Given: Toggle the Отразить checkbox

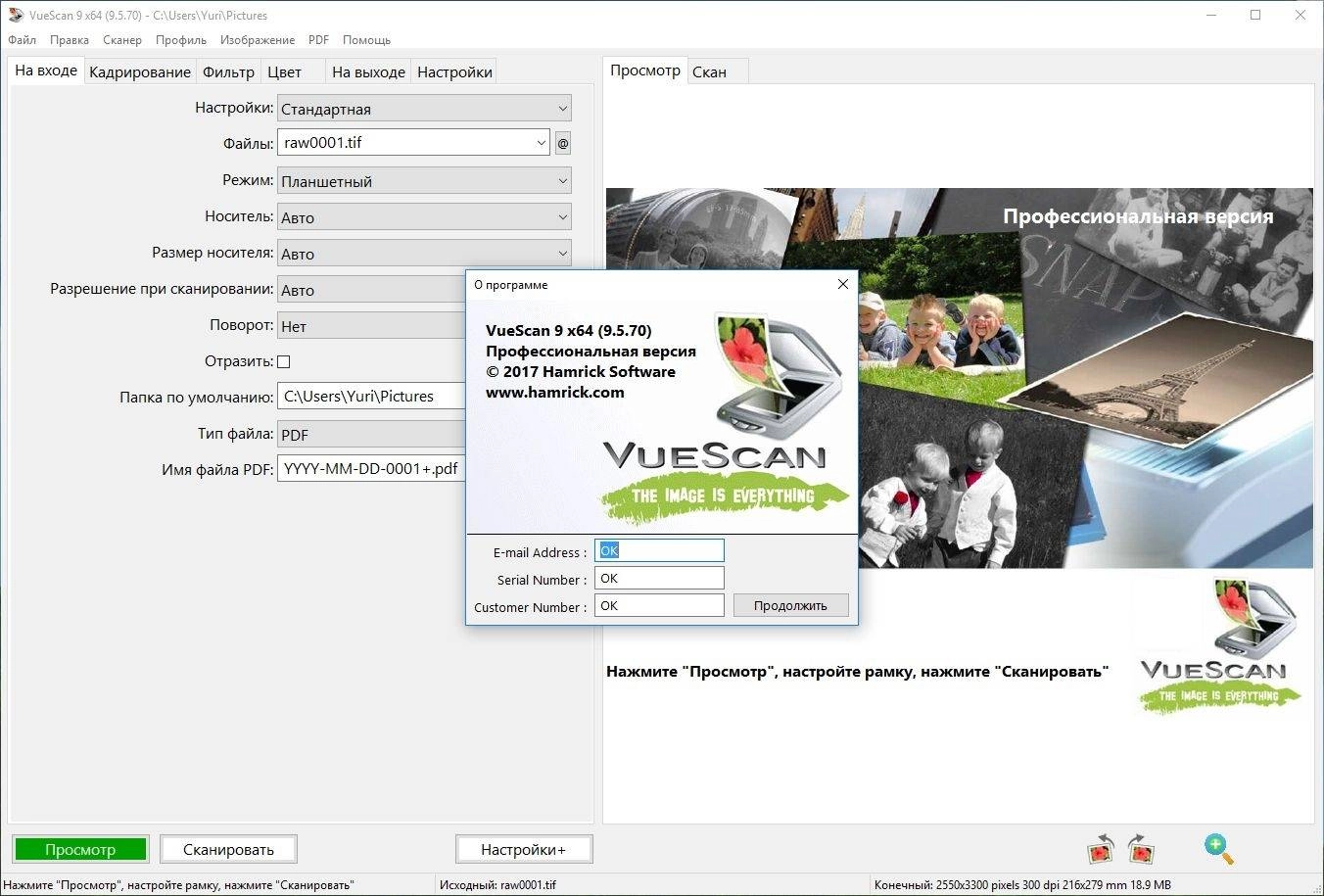Looking at the screenshot, I should [284, 361].
